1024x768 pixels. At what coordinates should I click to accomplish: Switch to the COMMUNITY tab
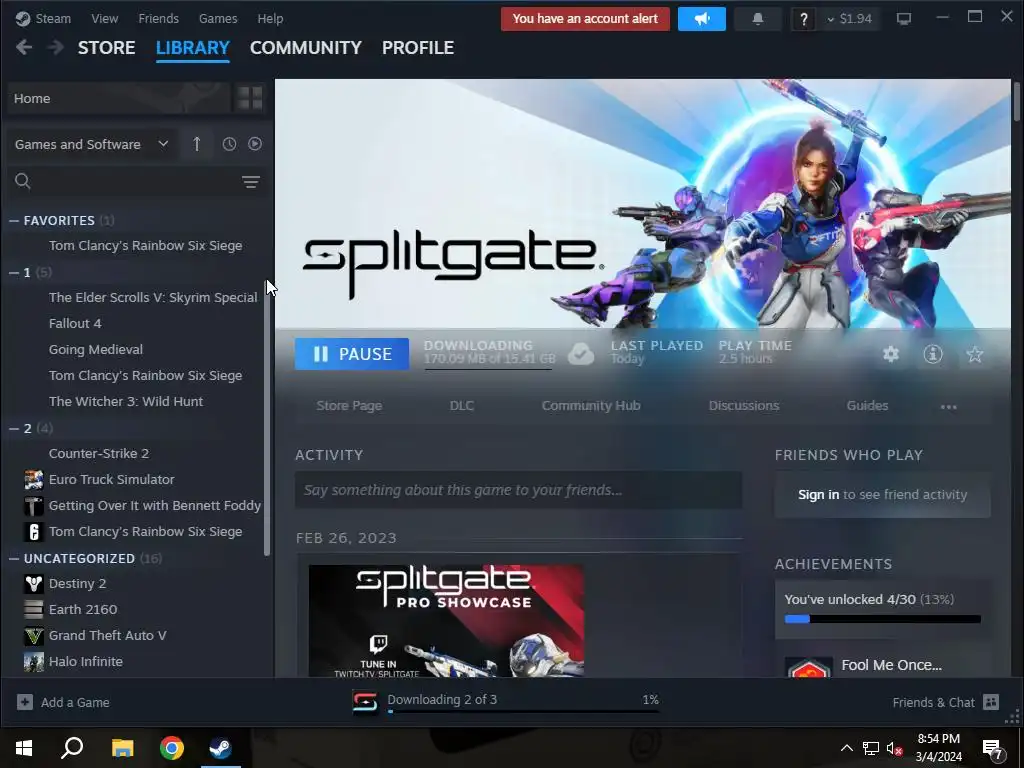pyautogui.click(x=306, y=48)
